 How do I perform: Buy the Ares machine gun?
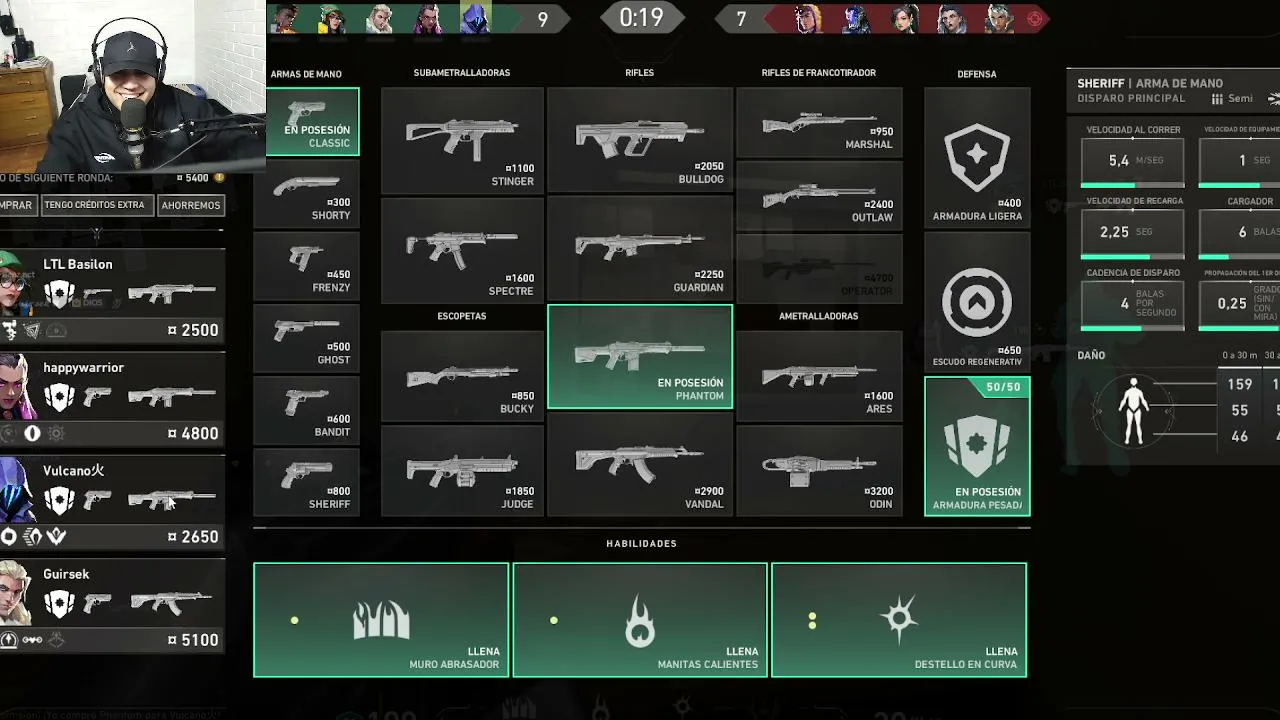pos(819,376)
